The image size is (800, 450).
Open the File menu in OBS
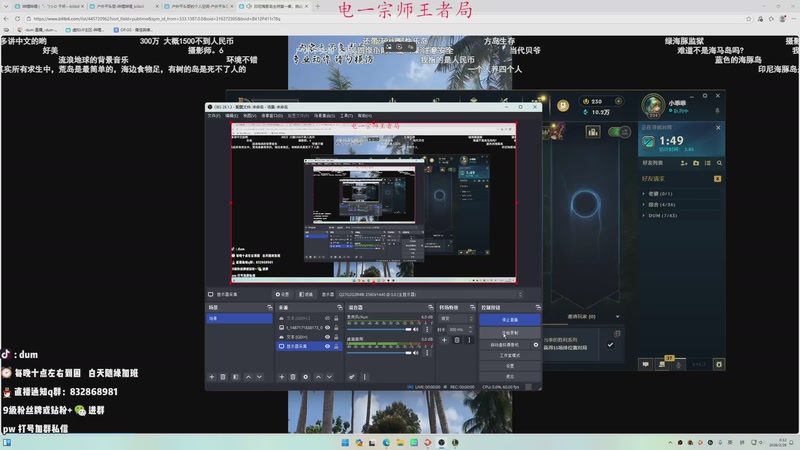click(x=213, y=115)
